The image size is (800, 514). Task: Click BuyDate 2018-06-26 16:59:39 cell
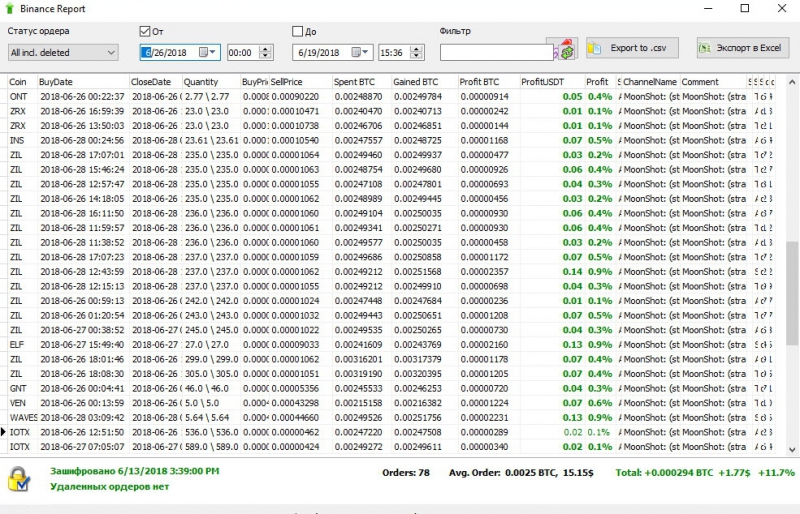82,111
